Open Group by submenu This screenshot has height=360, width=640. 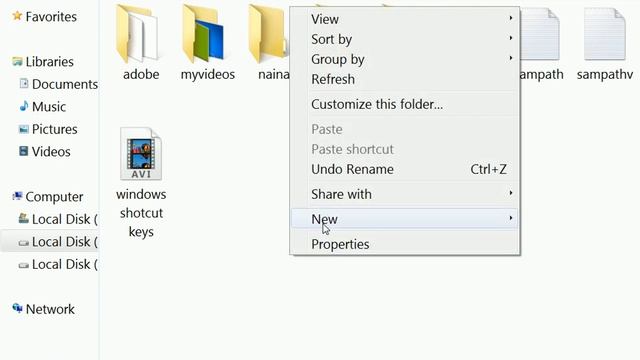coord(404,59)
